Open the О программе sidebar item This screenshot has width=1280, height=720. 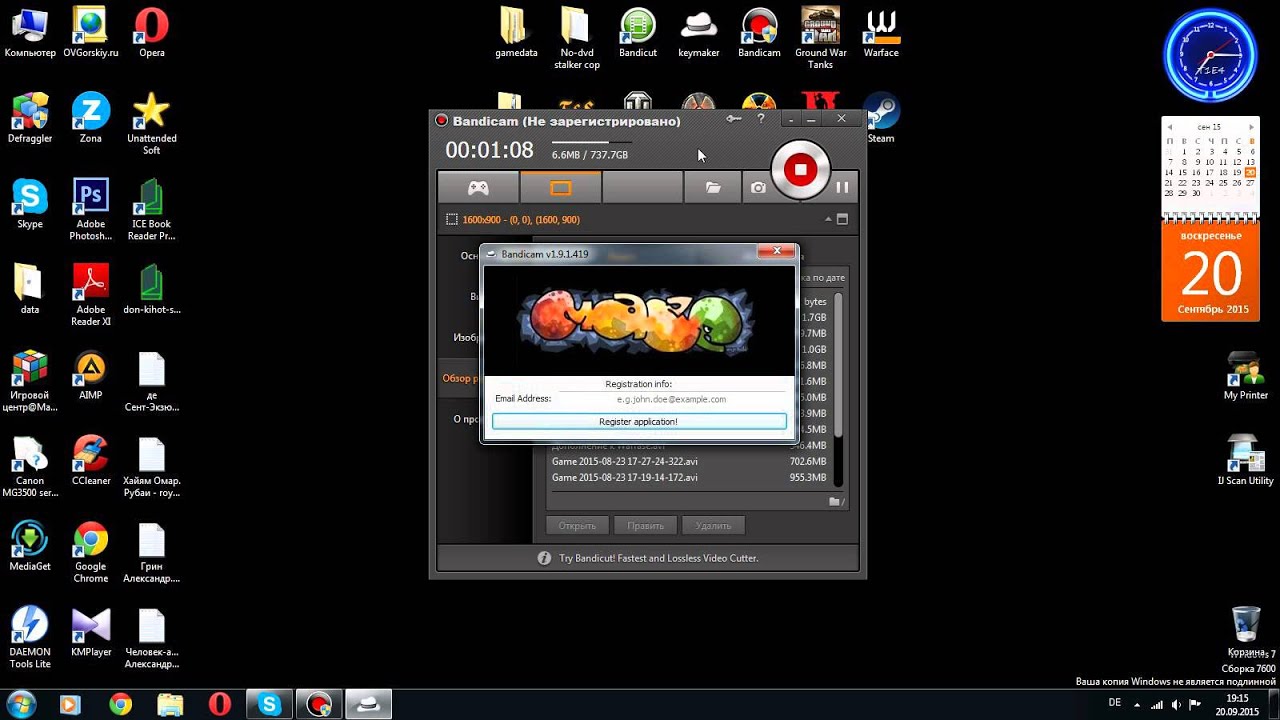pyautogui.click(x=467, y=419)
